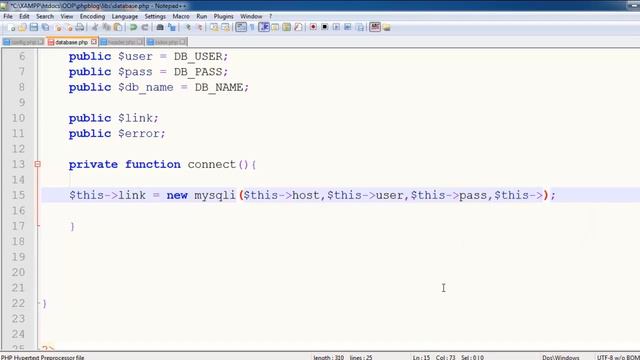The height and width of the screenshot is (360, 640).
Task: Click the Cut scissors icon
Action: tap(95, 27)
